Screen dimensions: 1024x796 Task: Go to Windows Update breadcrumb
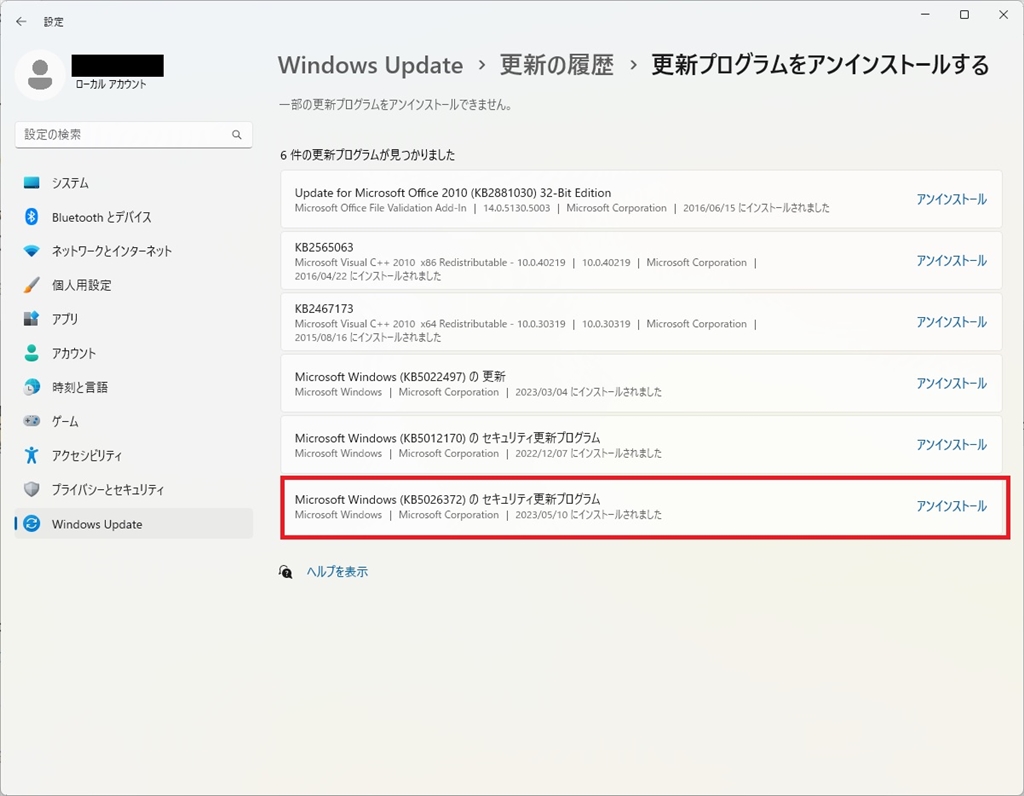(370, 65)
